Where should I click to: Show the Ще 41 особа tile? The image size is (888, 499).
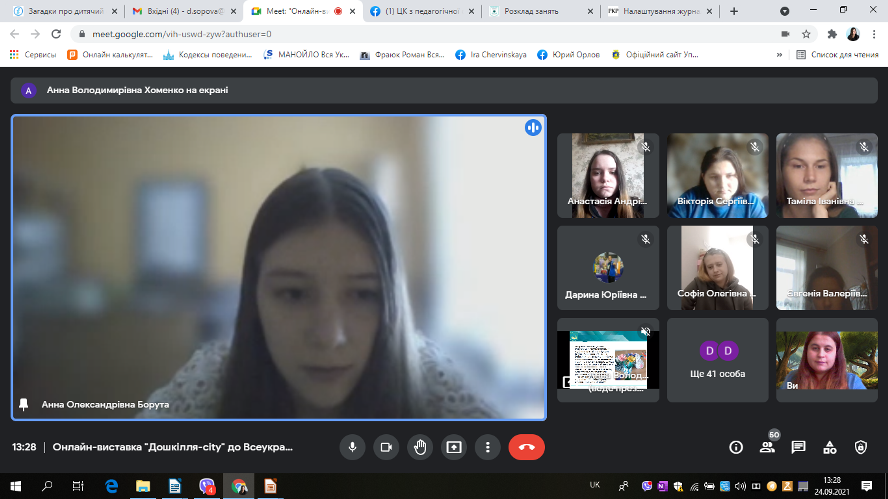[x=718, y=360]
